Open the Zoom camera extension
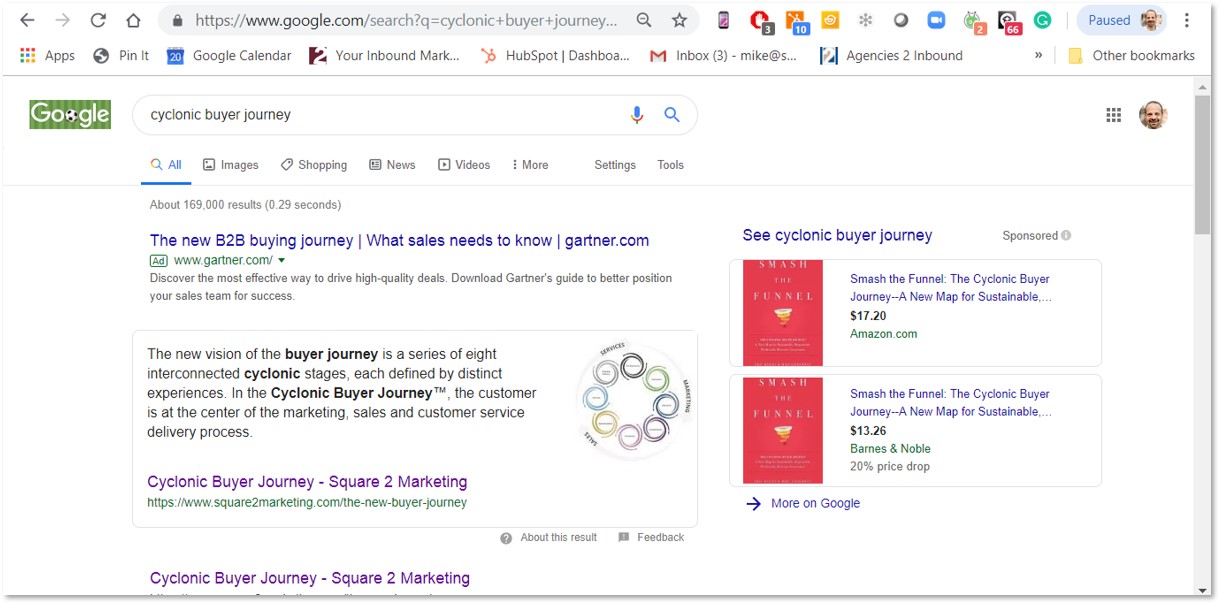Image resolution: width=1220 pixels, height=604 pixels. (x=936, y=20)
